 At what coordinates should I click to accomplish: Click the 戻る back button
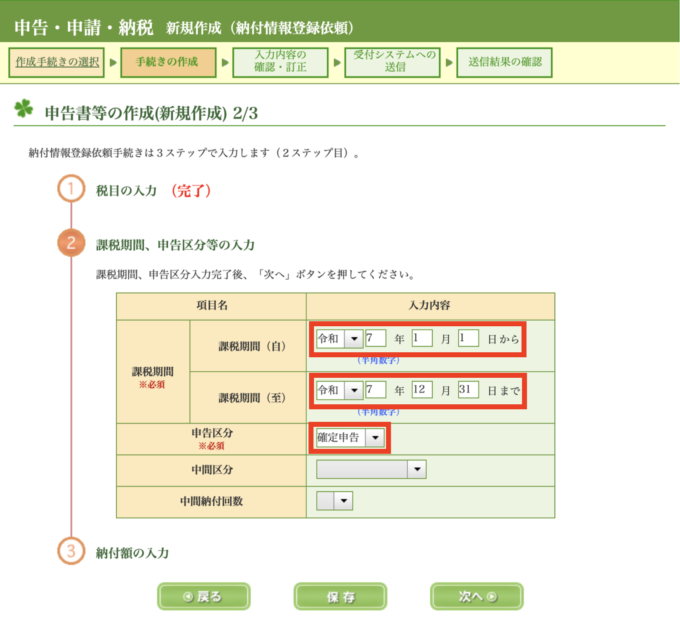pos(203,597)
